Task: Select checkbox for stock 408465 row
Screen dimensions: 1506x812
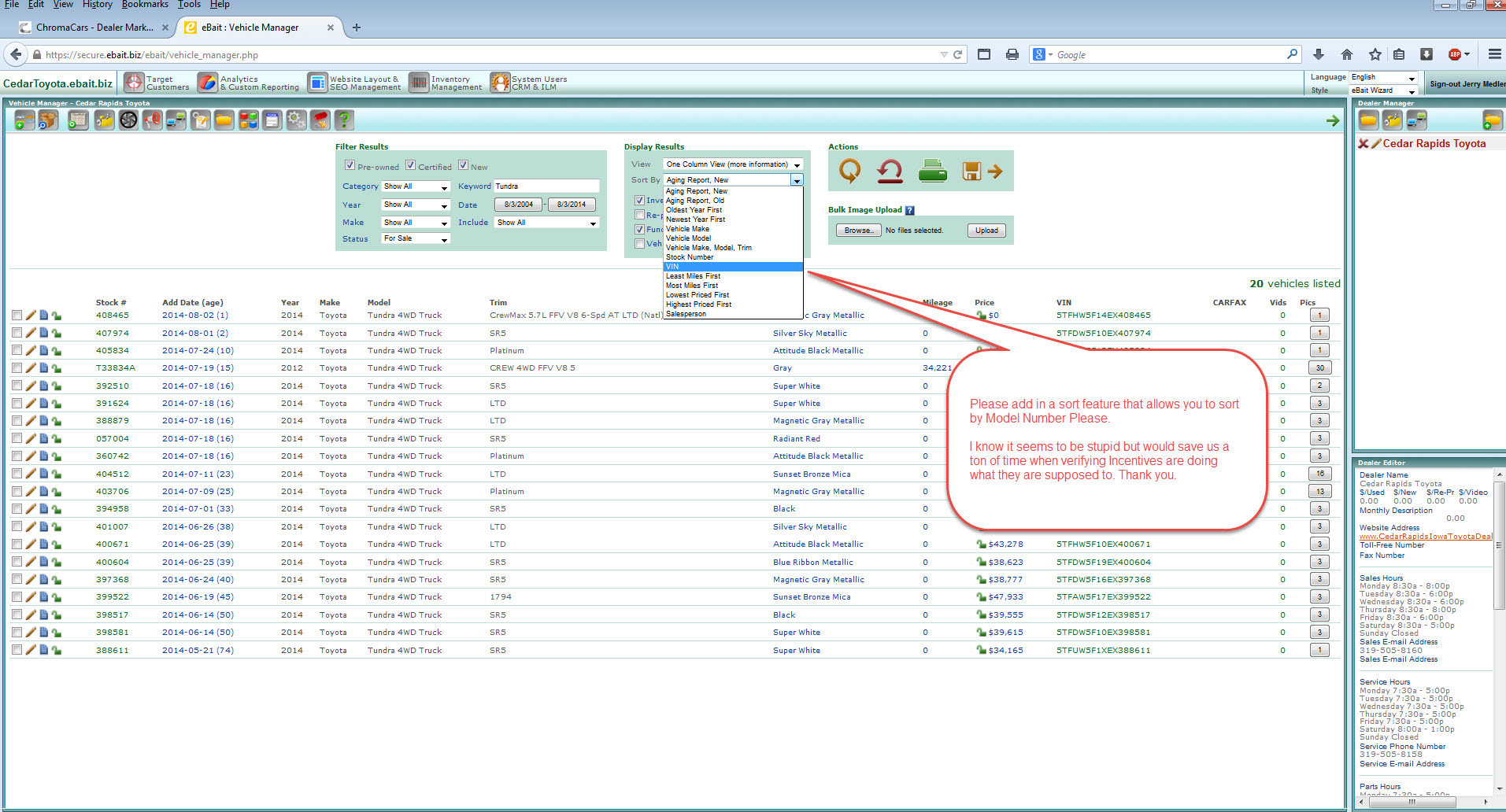Action: [x=17, y=315]
